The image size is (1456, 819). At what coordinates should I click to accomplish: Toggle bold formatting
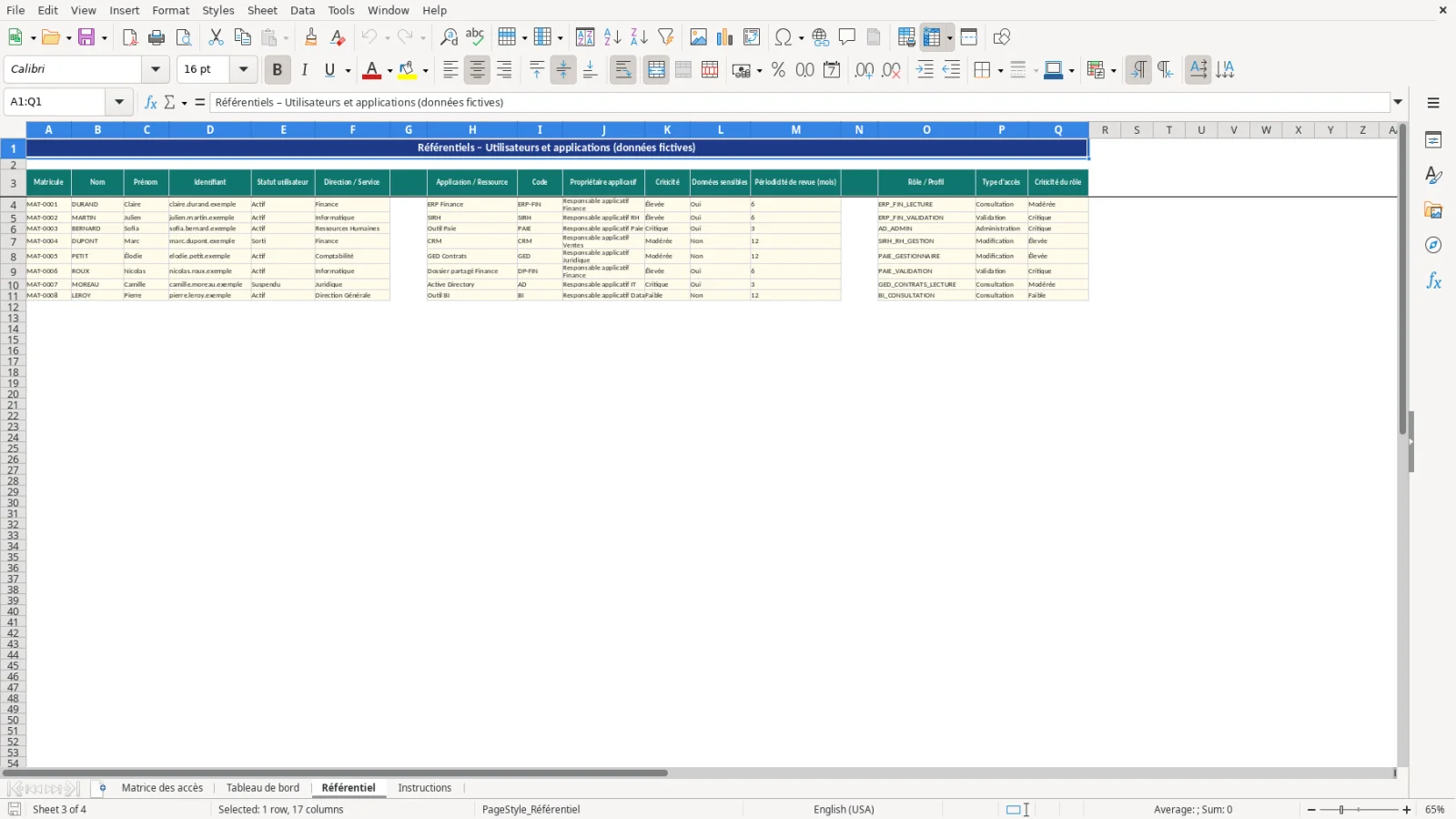pos(278,70)
